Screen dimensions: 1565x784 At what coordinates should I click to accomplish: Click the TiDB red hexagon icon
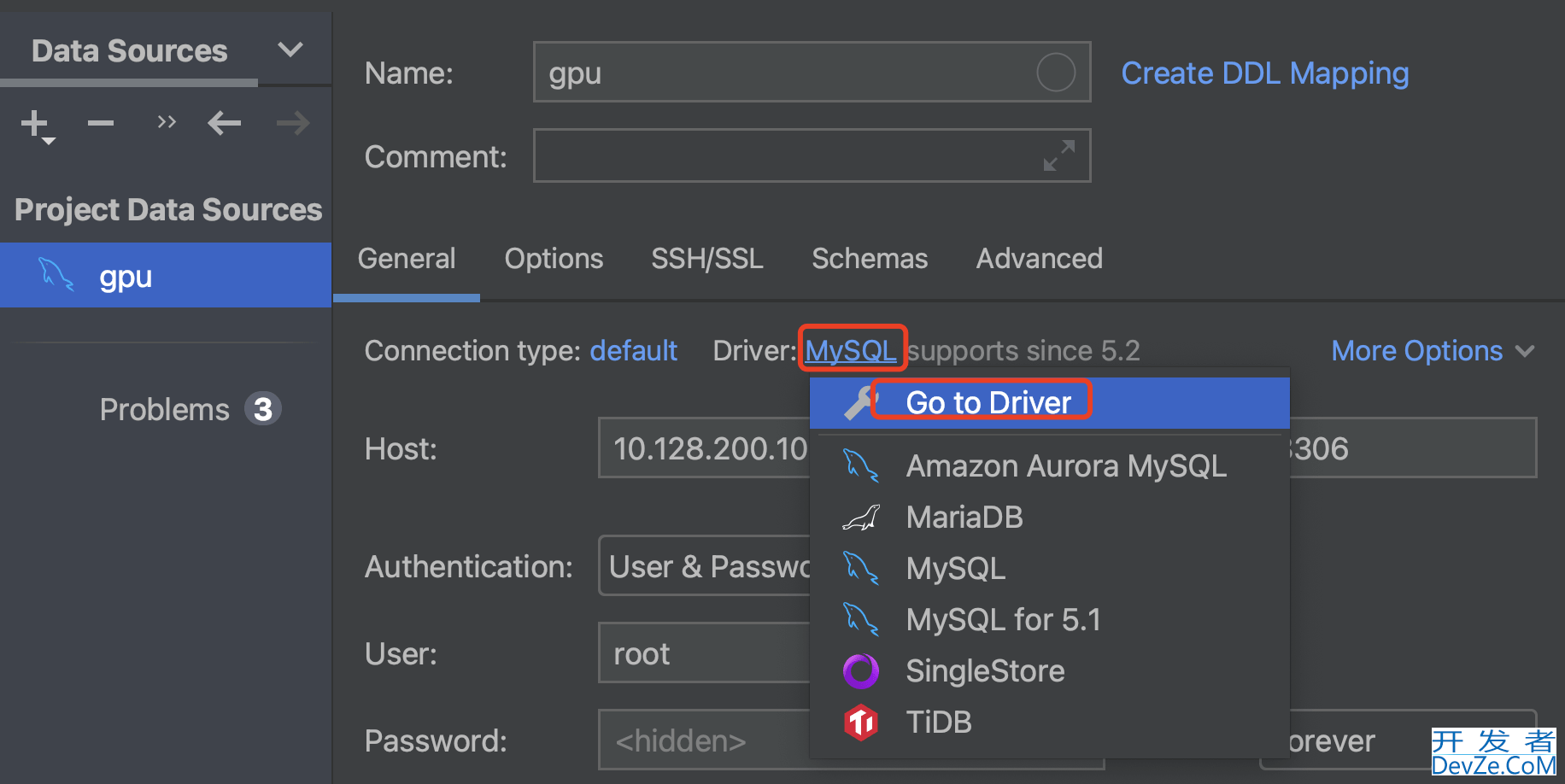(x=860, y=723)
